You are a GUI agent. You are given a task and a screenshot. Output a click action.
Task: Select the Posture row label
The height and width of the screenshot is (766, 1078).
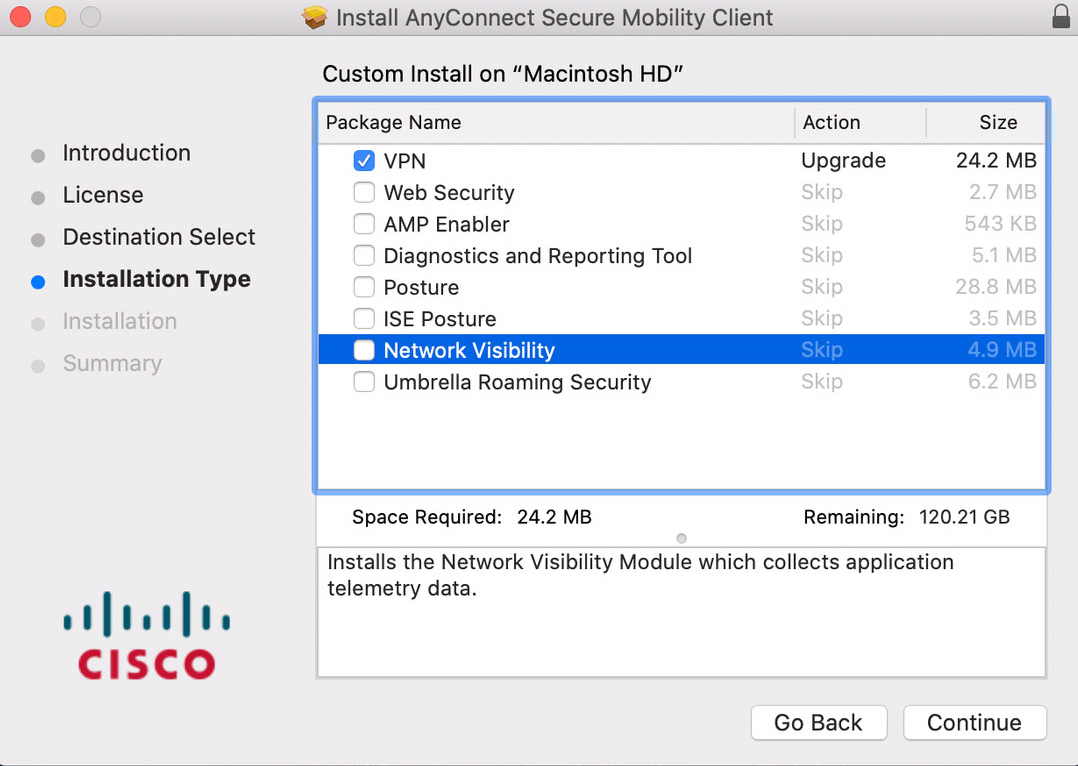tap(421, 287)
